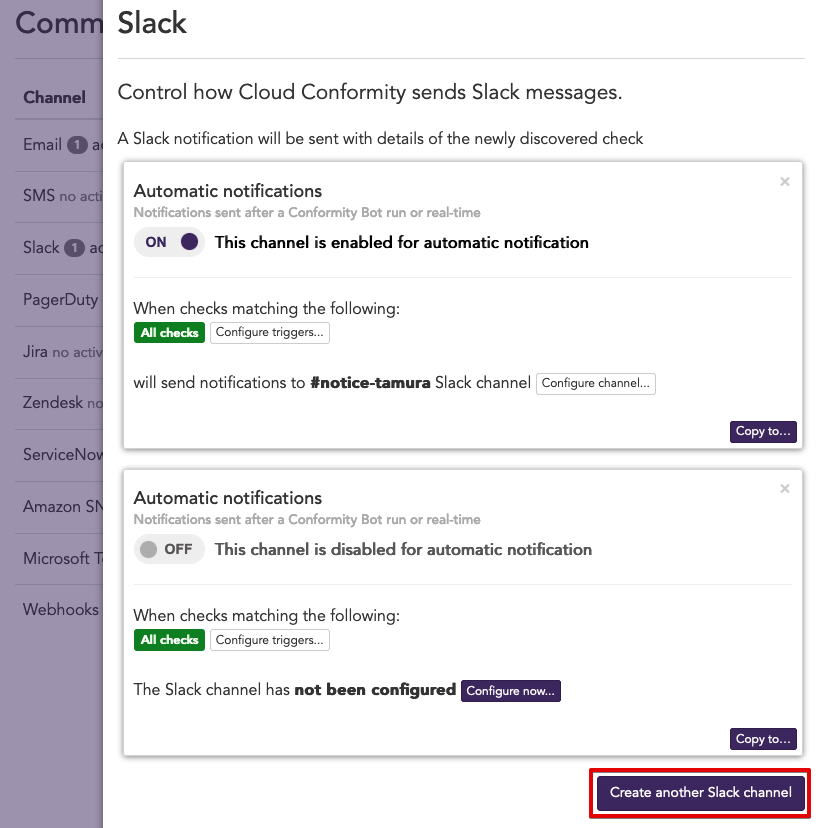Select the SMS channel in sidebar
Screen dimensions: 819x828
pyautogui.click(x=40, y=197)
